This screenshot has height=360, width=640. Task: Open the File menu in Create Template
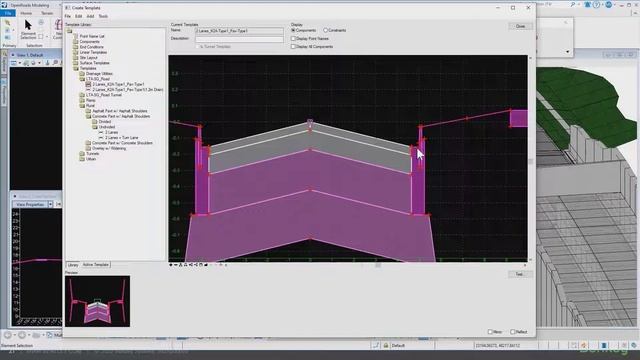click(x=68, y=16)
